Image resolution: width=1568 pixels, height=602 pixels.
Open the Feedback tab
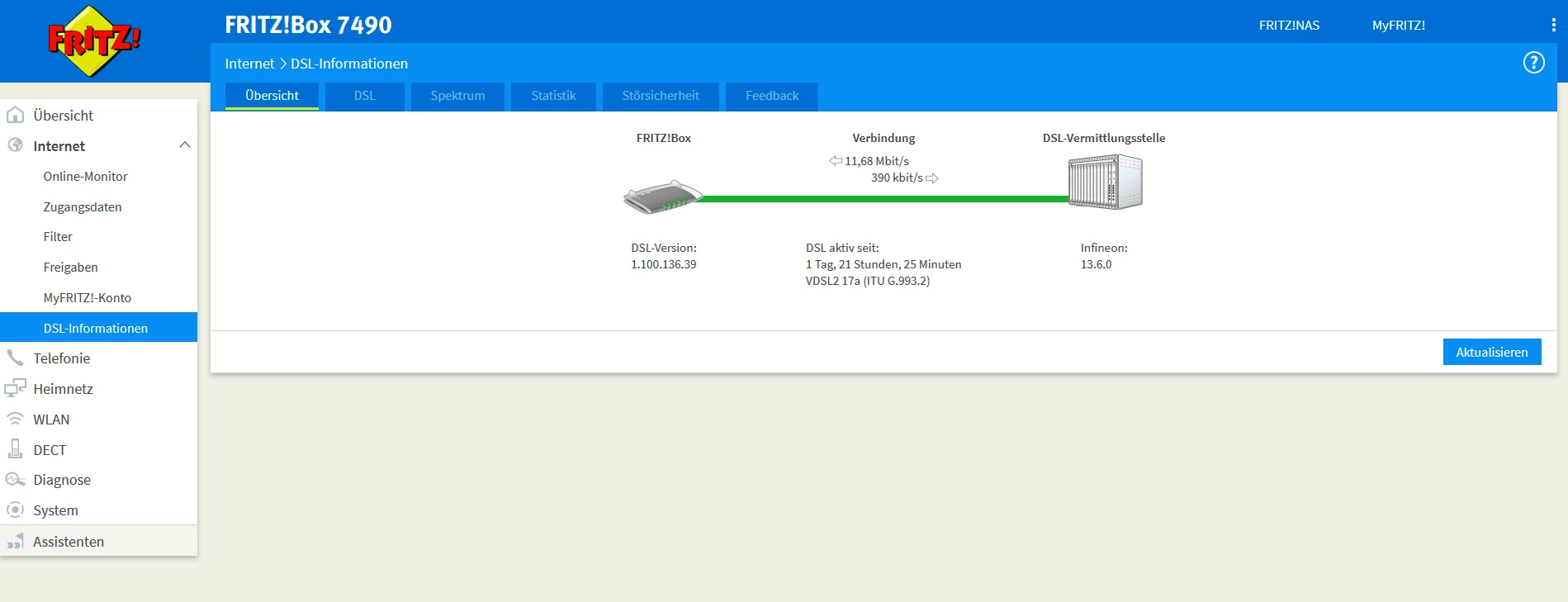click(772, 96)
